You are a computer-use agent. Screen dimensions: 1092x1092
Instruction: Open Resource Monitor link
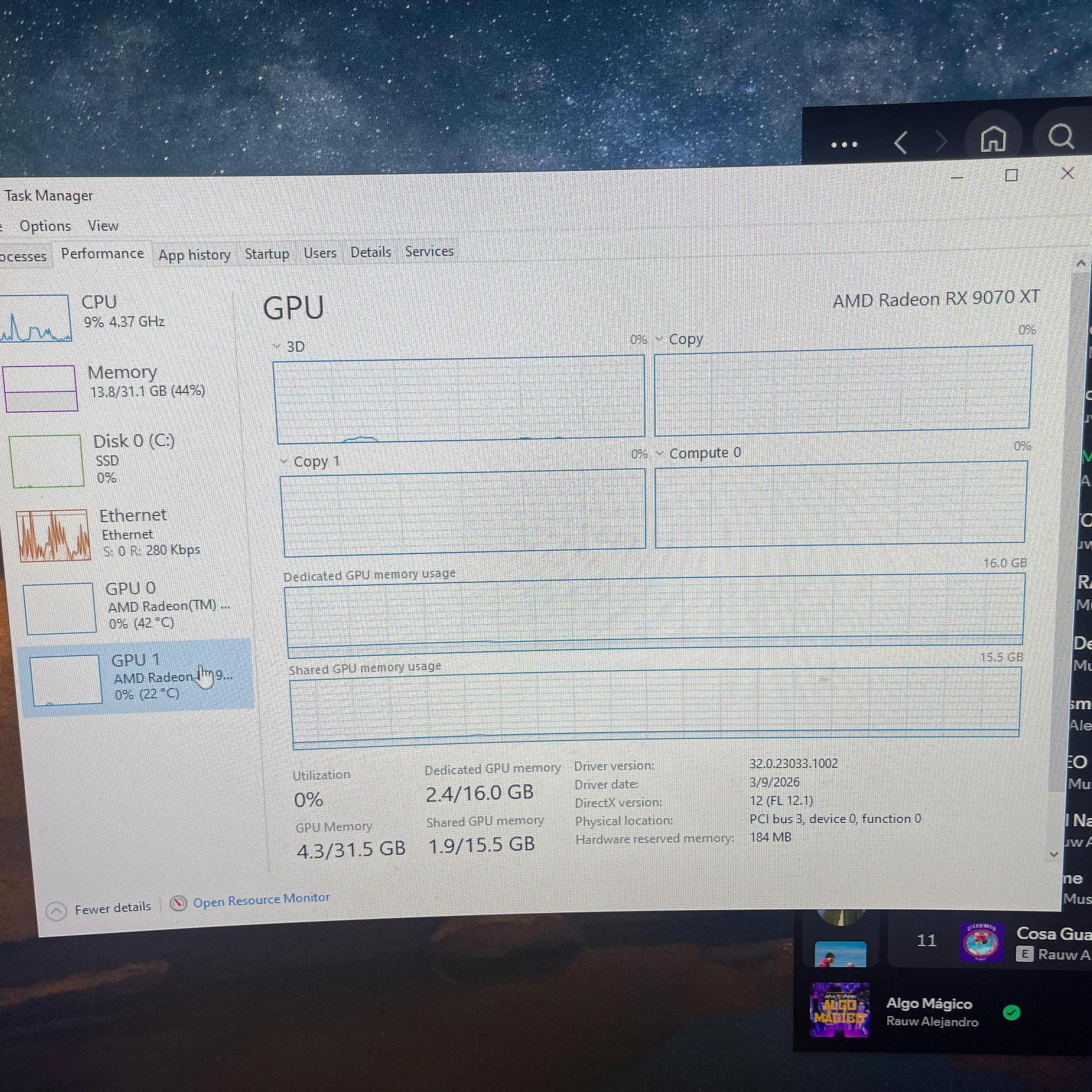pos(261,900)
